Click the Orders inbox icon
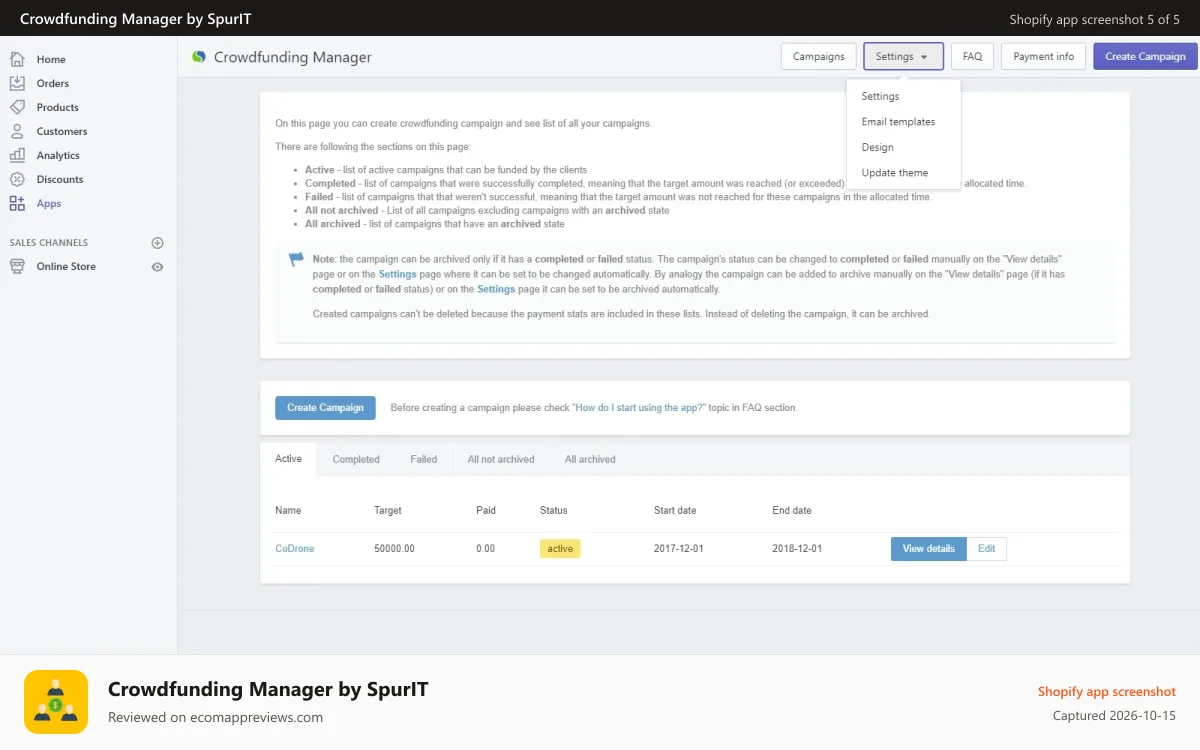Image resolution: width=1200 pixels, height=750 pixels. [17, 83]
